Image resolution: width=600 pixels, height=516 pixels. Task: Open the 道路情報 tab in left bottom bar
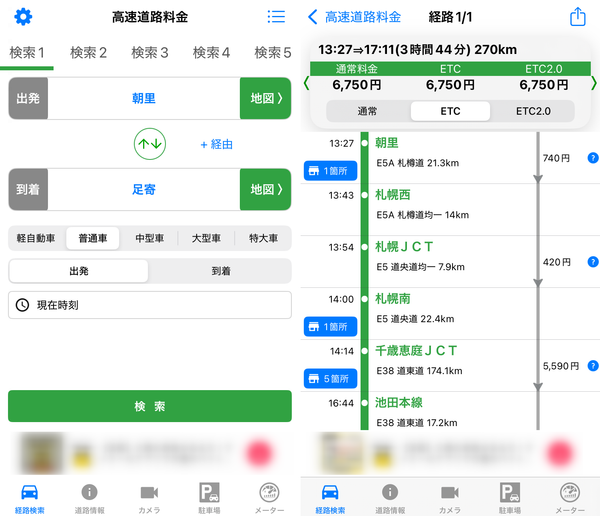[x=89, y=498]
